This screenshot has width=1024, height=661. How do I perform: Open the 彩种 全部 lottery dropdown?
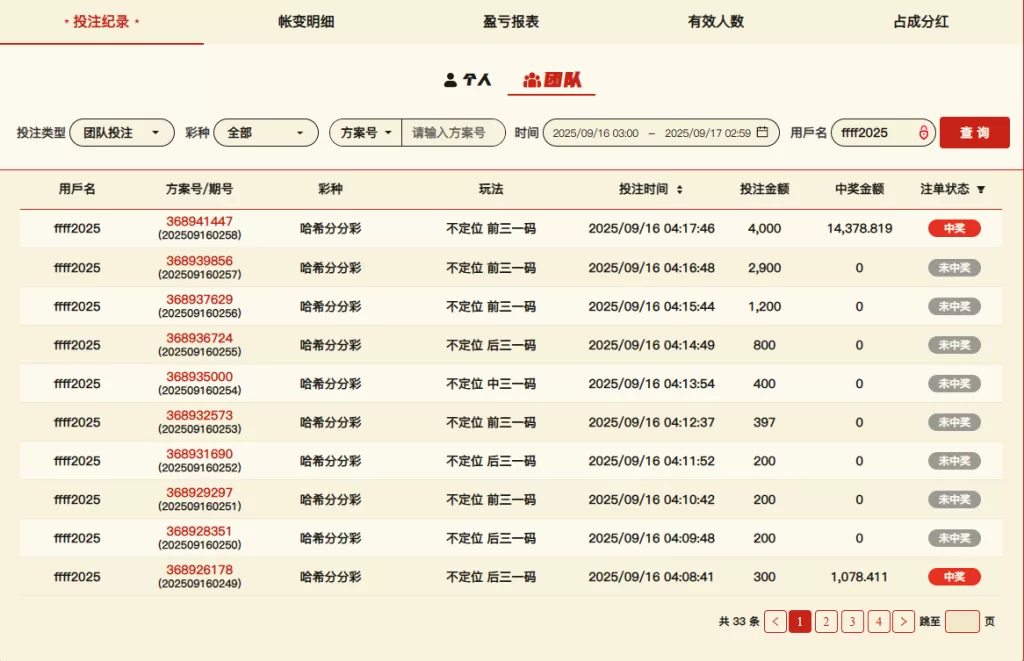click(x=265, y=133)
